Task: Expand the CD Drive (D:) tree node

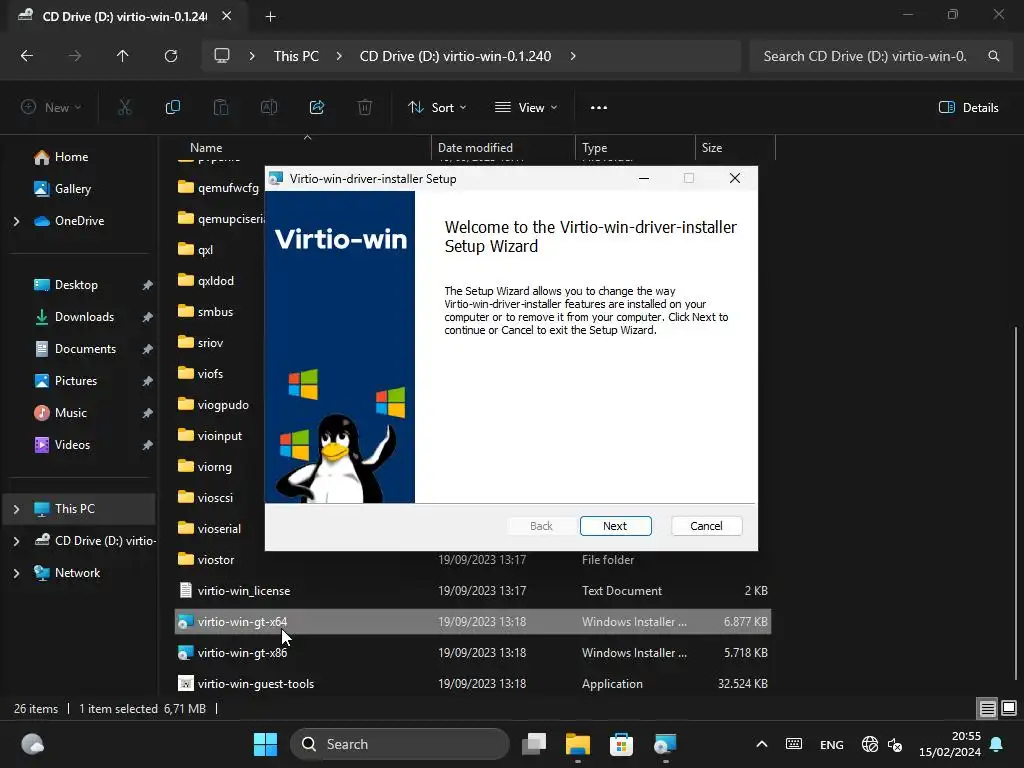Action: pyautogui.click(x=16, y=541)
